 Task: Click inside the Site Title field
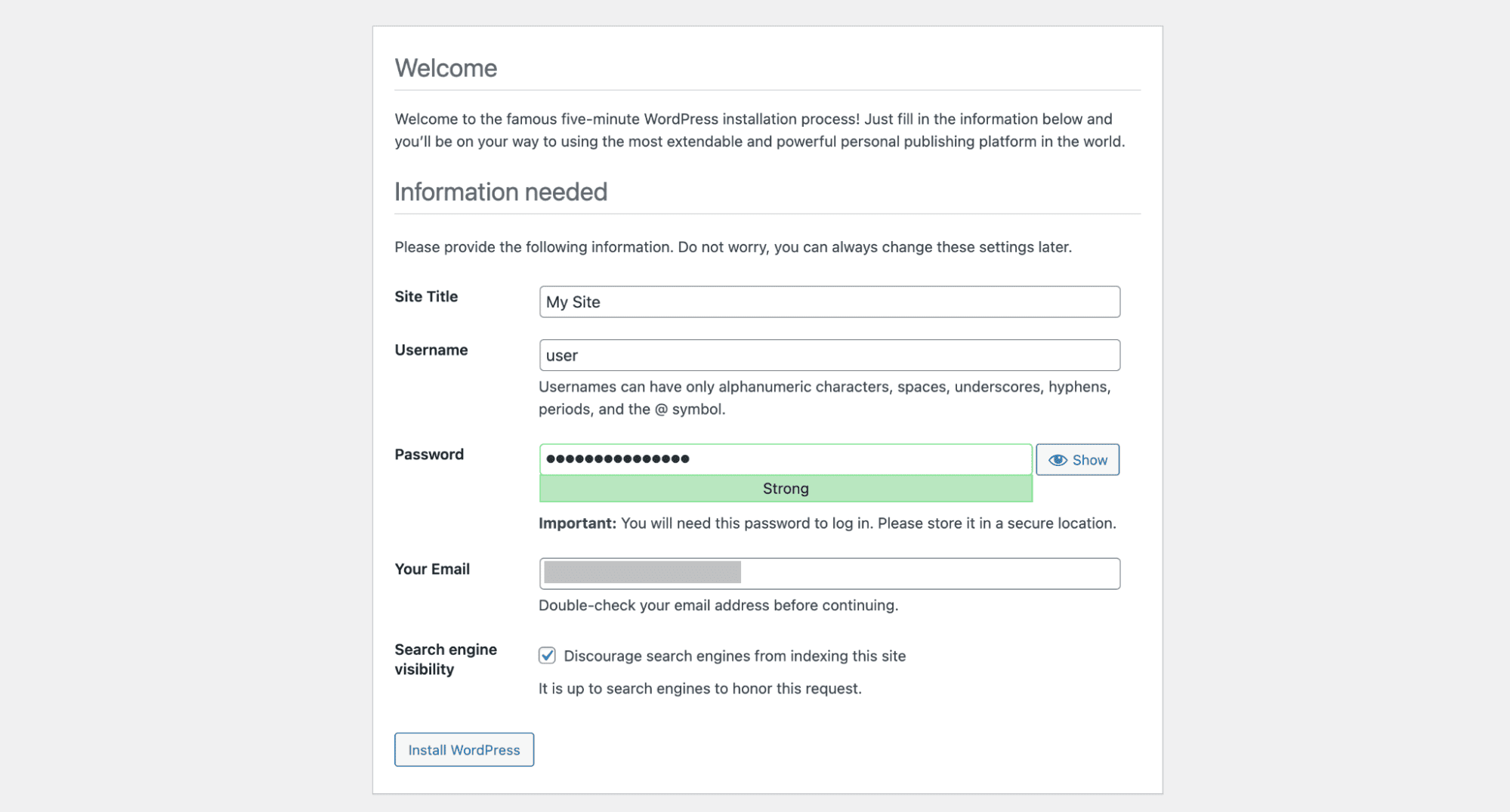829,301
